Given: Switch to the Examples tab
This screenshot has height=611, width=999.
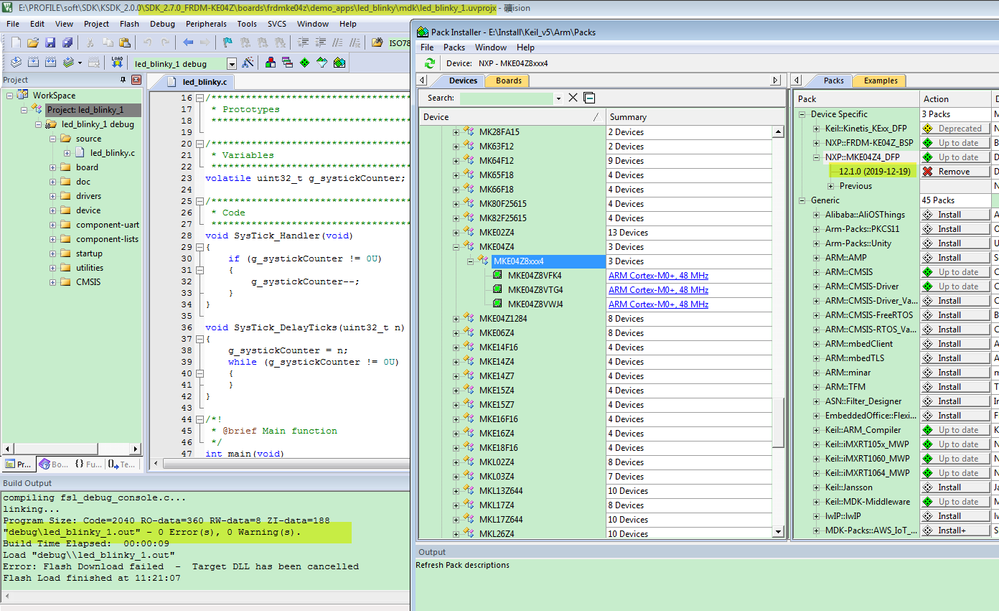Looking at the screenshot, I should (x=880, y=80).
